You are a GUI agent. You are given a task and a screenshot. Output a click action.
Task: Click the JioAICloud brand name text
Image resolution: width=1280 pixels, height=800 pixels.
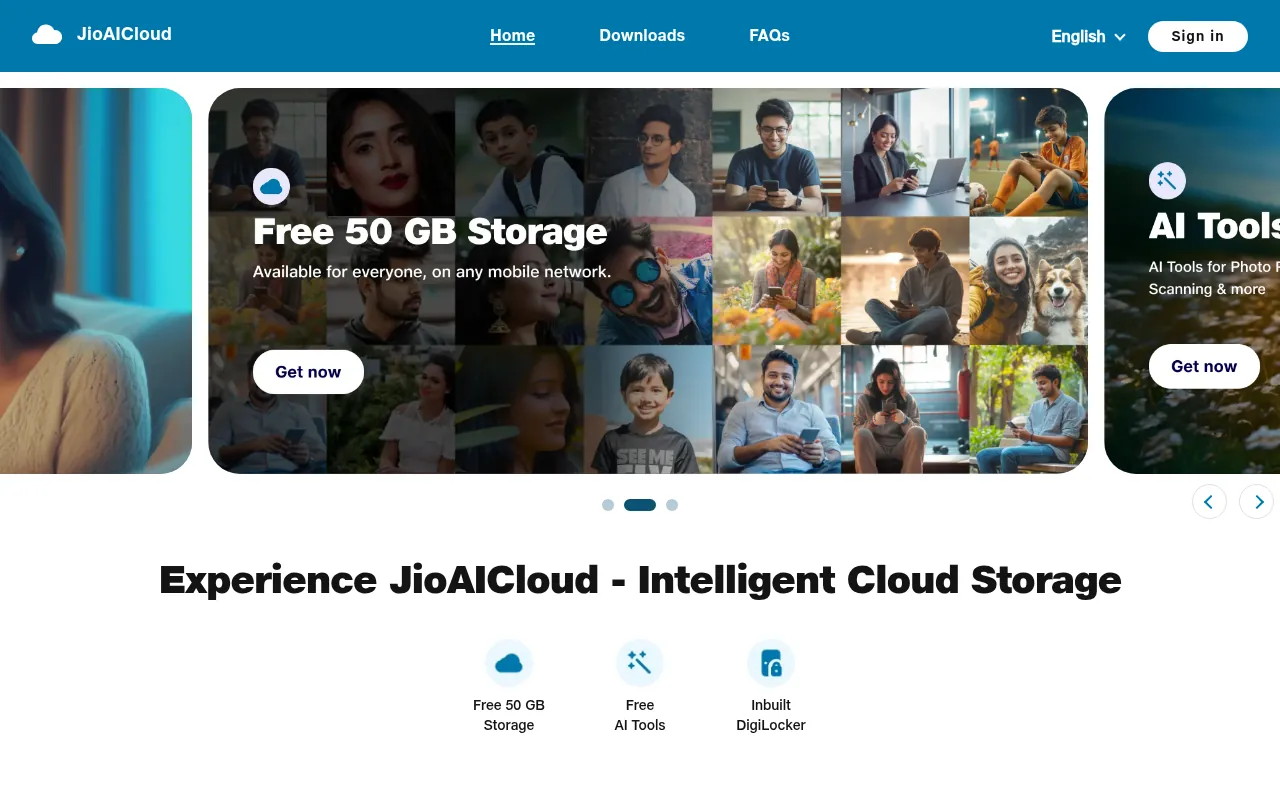[124, 34]
